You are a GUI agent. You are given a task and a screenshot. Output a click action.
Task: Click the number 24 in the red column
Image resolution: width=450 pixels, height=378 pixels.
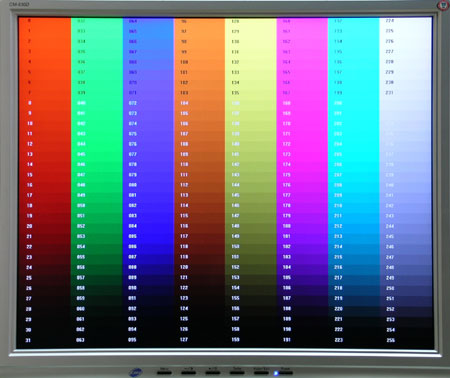[x=29, y=267]
